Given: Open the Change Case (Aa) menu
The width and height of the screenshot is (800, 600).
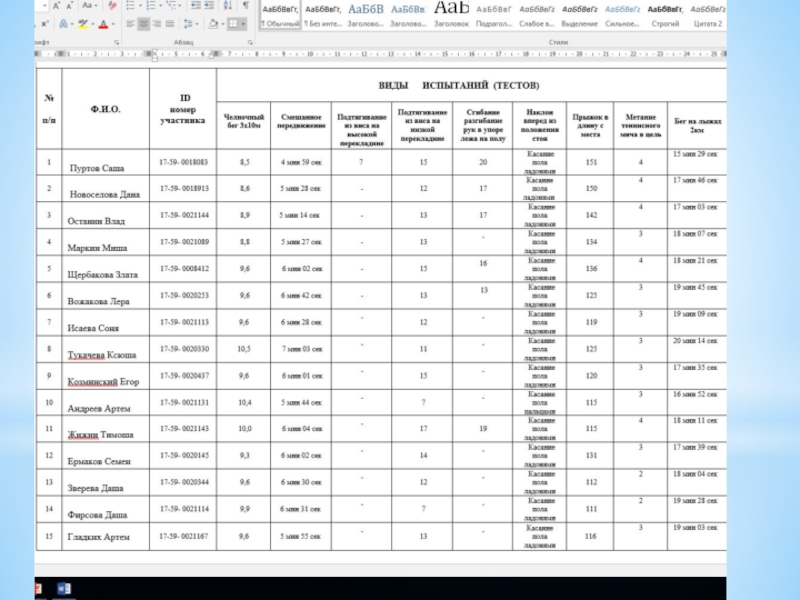Looking at the screenshot, I should coord(89,6).
